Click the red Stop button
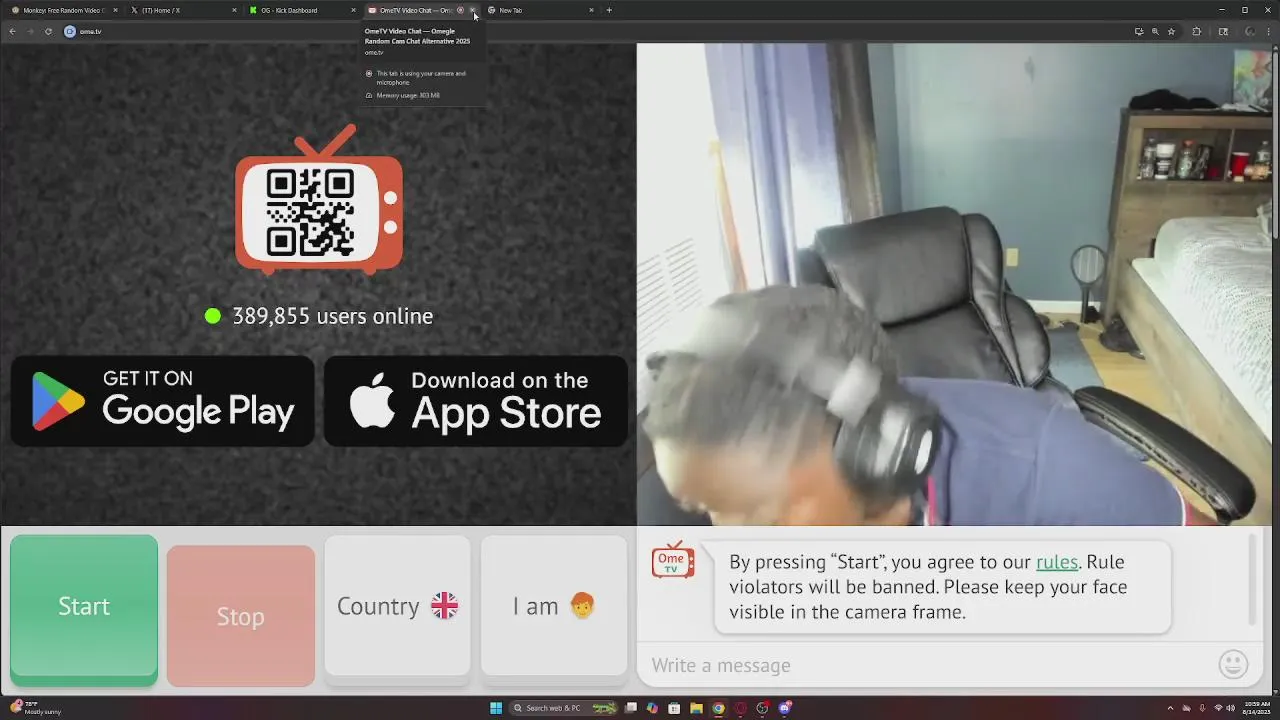 (241, 616)
